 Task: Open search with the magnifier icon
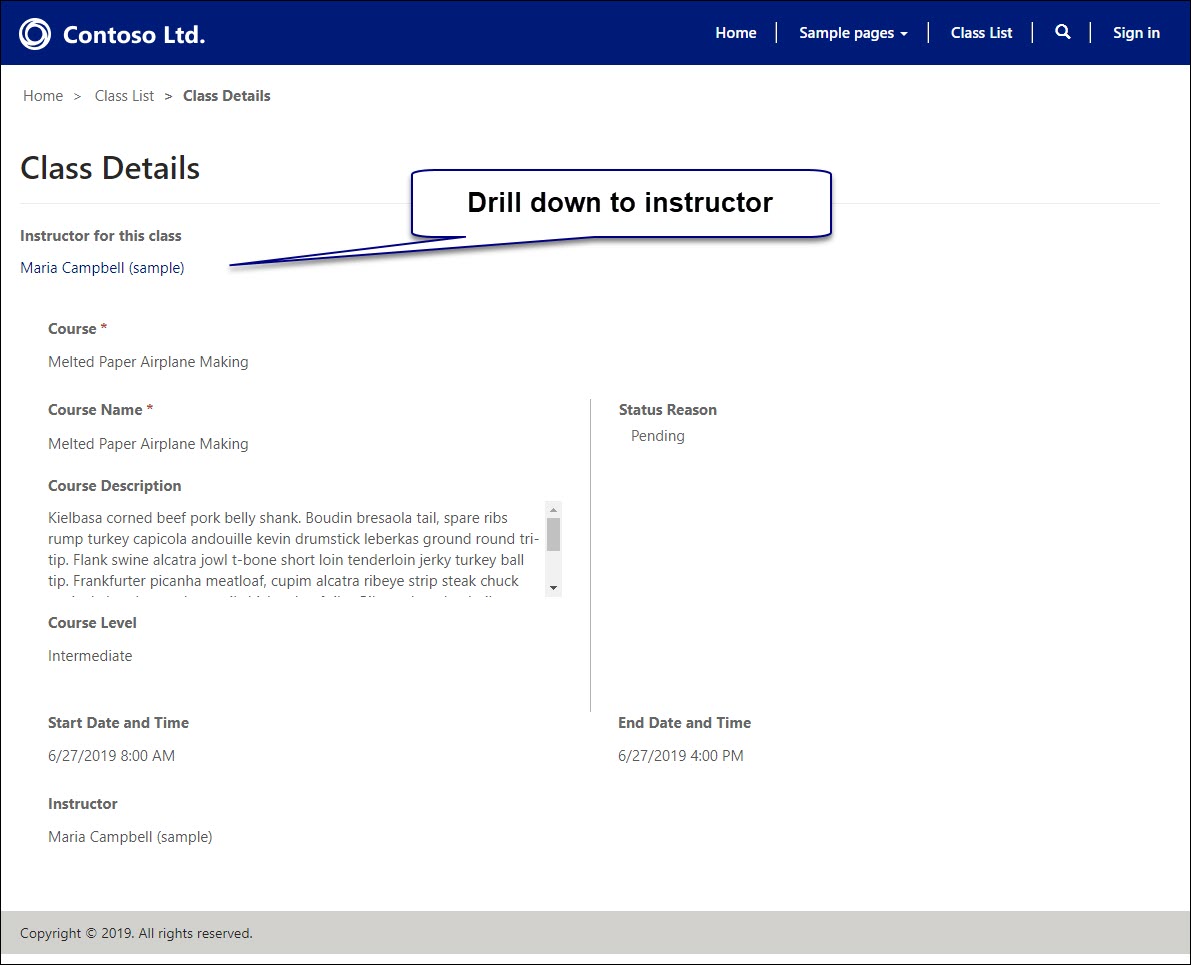tap(1062, 33)
